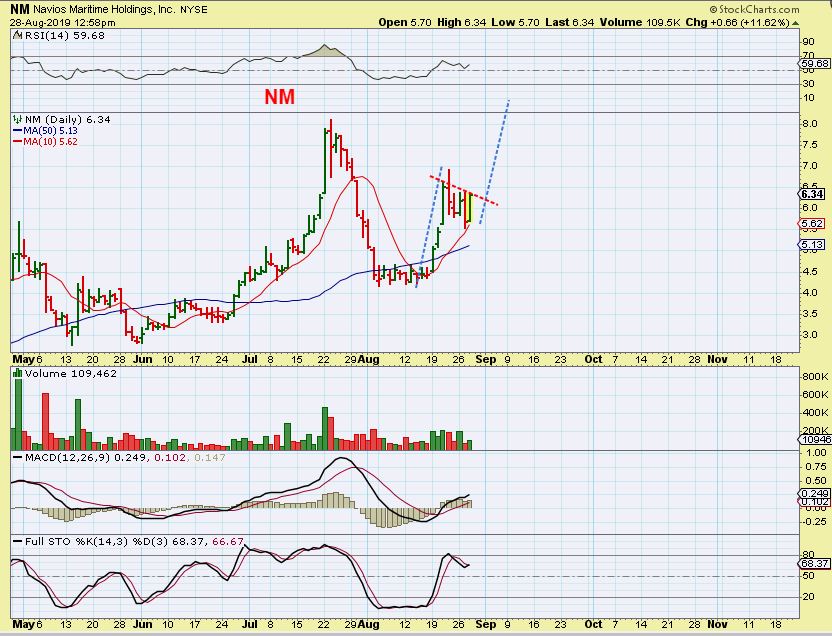Click the 600K volume axis label
Viewport: 832px width, 636px height.
[816, 395]
